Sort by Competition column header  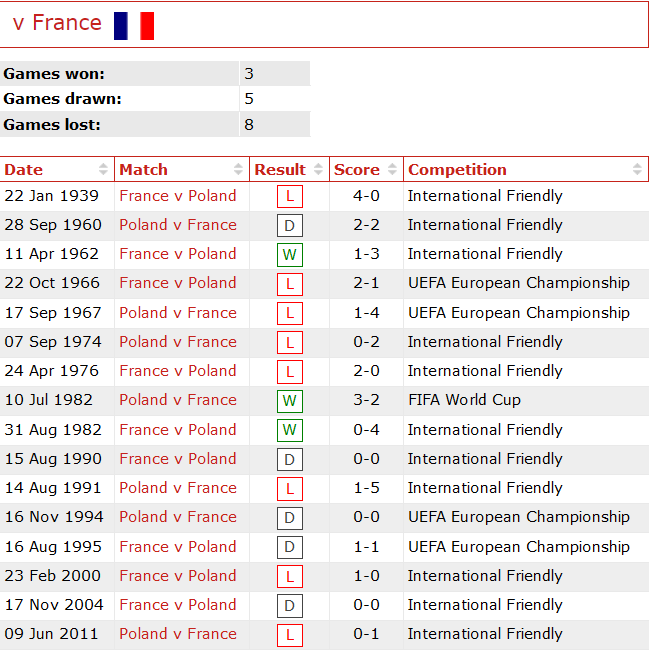click(x=526, y=170)
